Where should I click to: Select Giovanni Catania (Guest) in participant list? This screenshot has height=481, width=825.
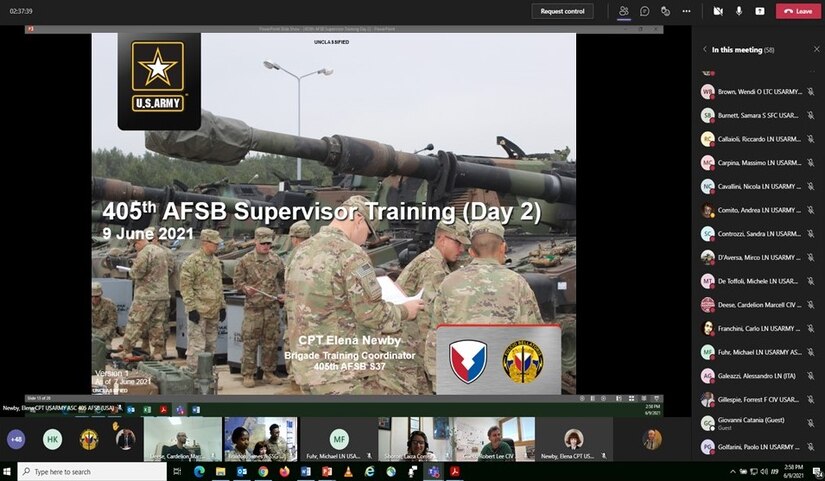pyautogui.click(x=755, y=423)
